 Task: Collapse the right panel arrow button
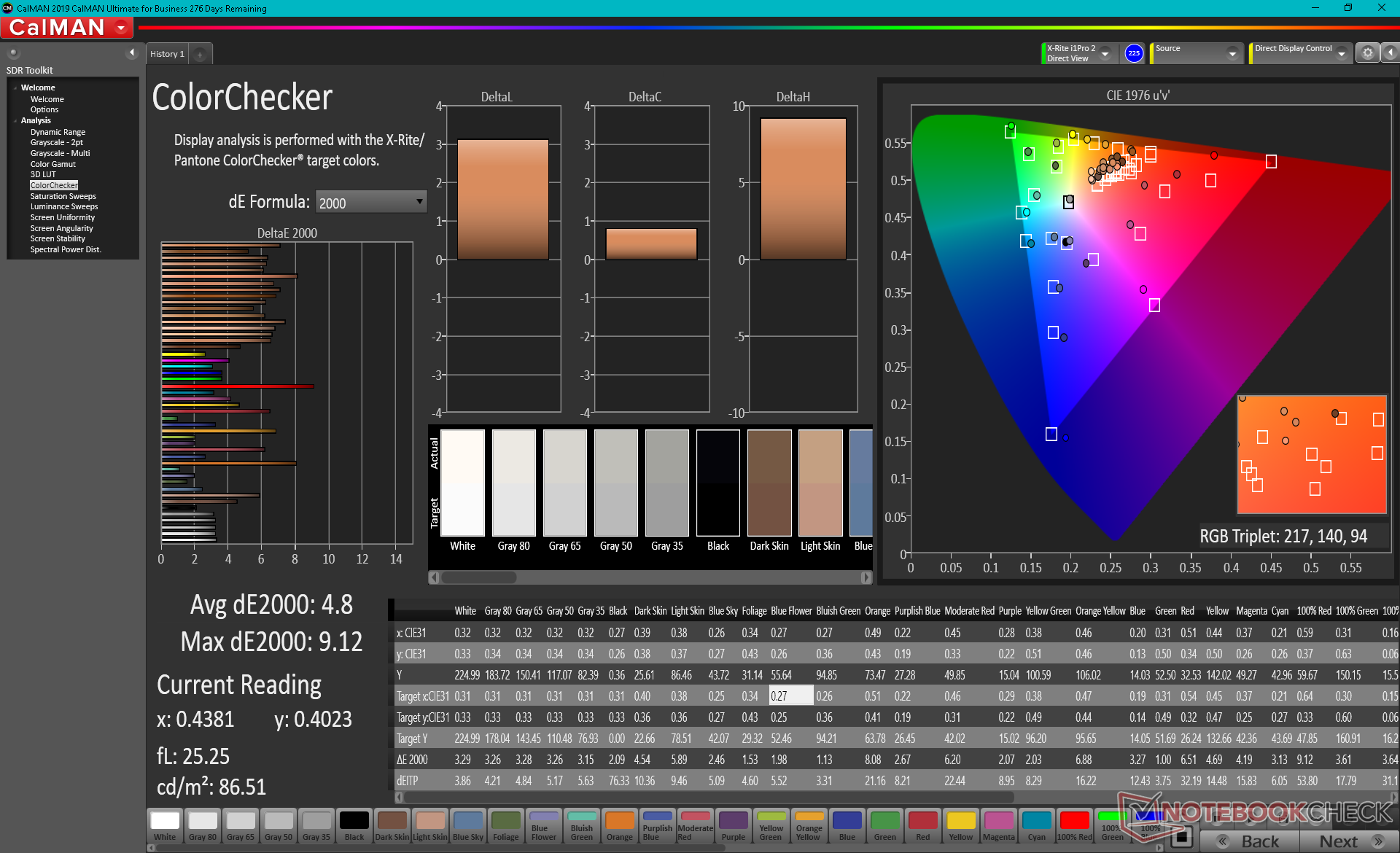pyautogui.click(x=1390, y=53)
